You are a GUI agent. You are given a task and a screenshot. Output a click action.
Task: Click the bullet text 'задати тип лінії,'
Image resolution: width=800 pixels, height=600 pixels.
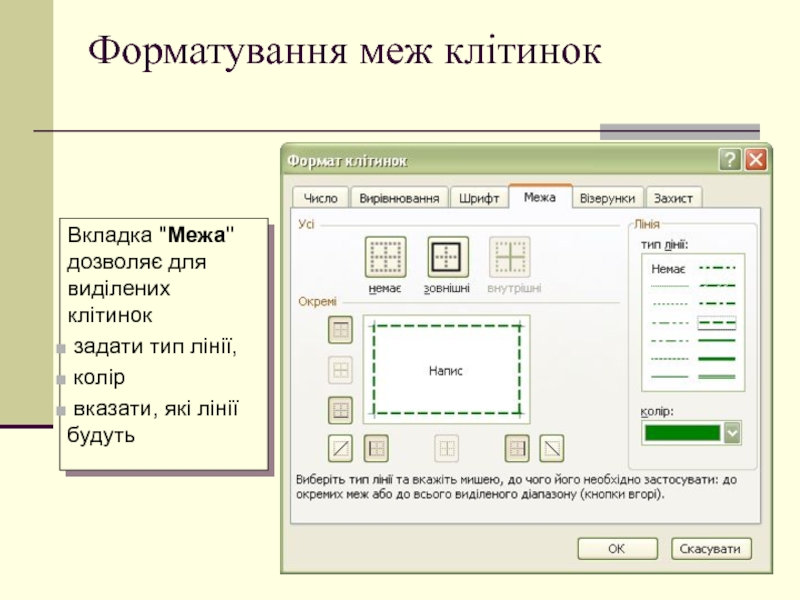[x=155, y=346]
